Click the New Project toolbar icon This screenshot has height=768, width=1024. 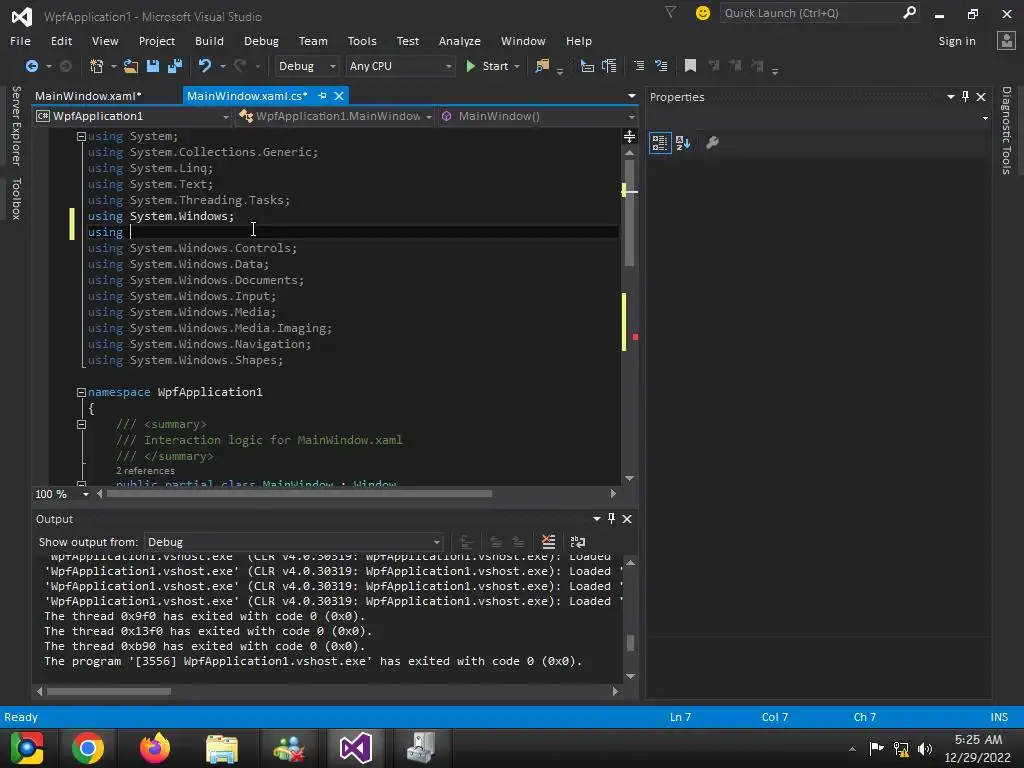[x=97, y=66]
